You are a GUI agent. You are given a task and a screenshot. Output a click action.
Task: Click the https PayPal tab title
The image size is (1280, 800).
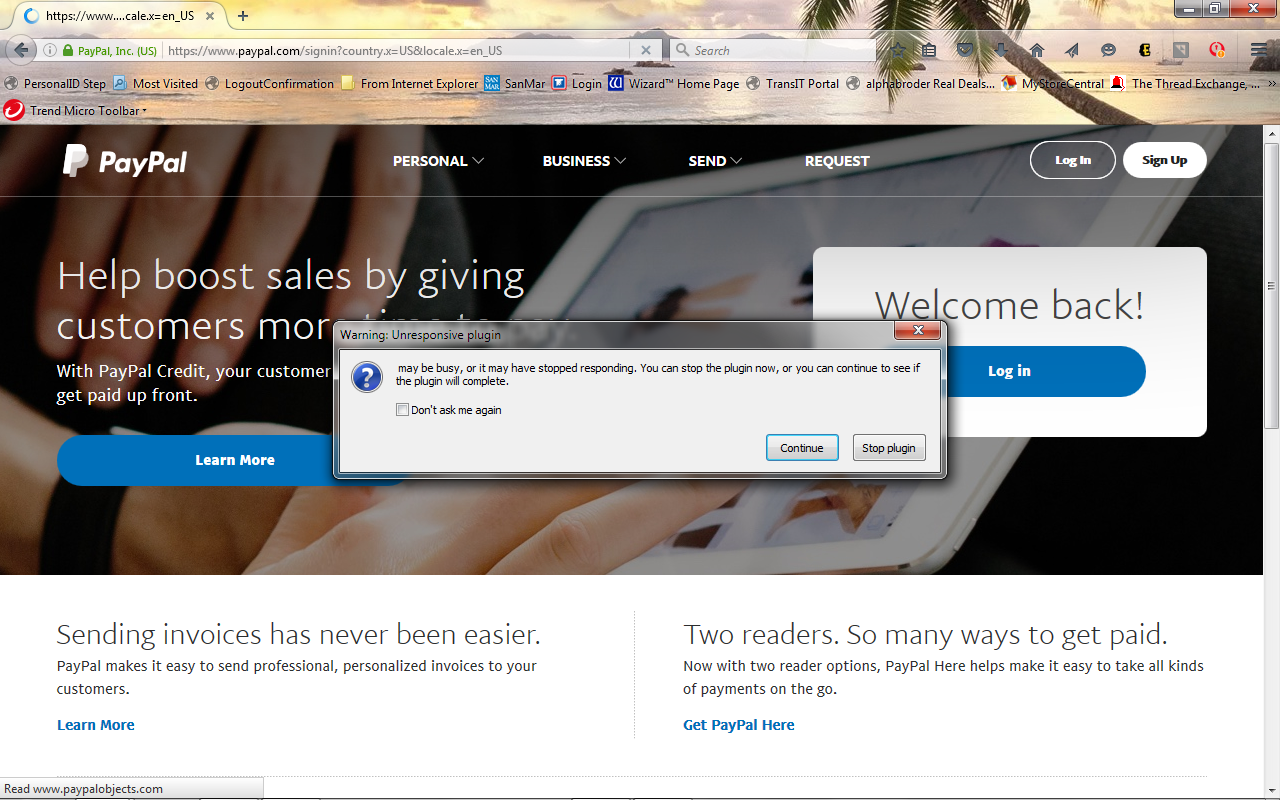[122, 16]
